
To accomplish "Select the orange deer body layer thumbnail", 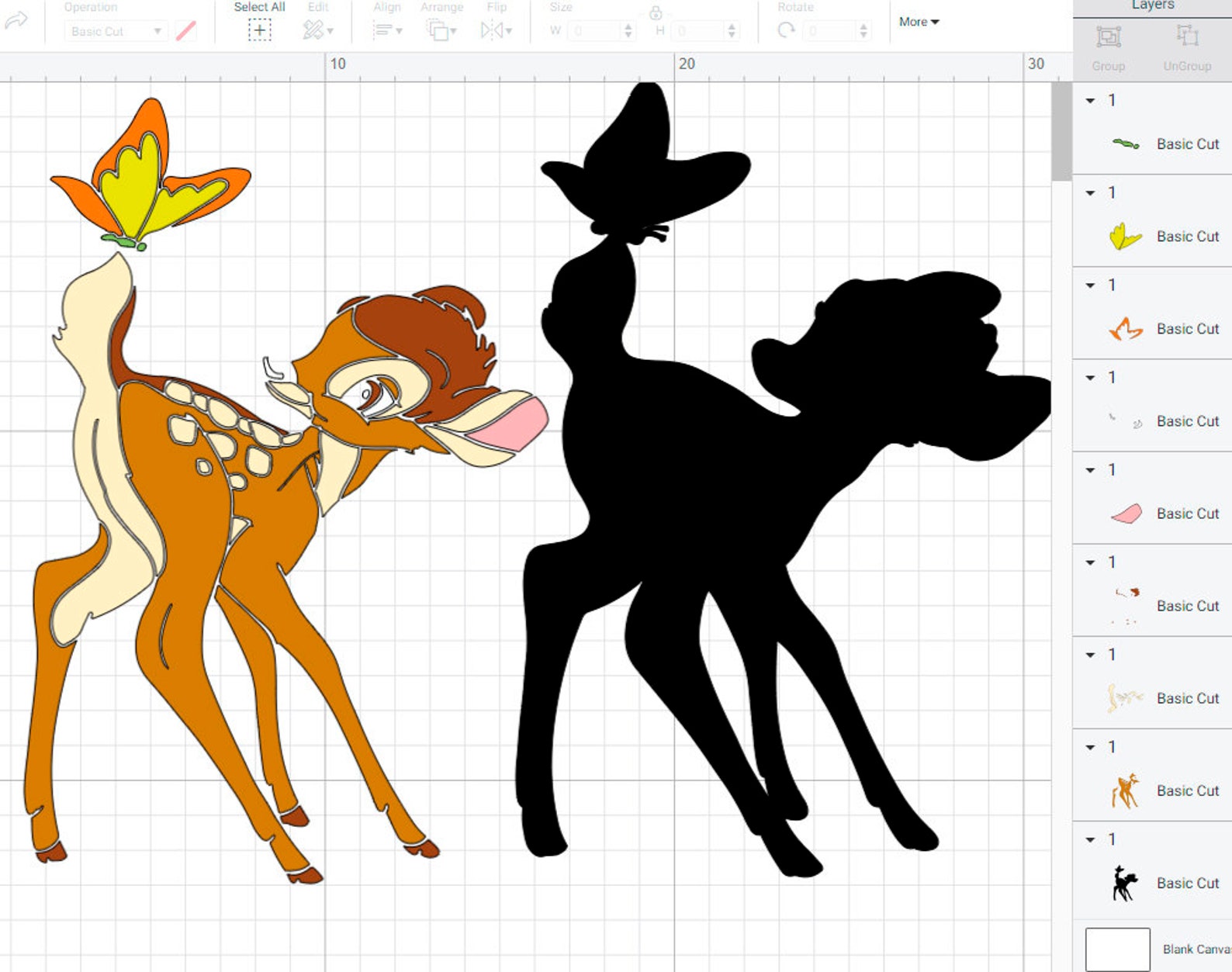I will pos(1126,790).
